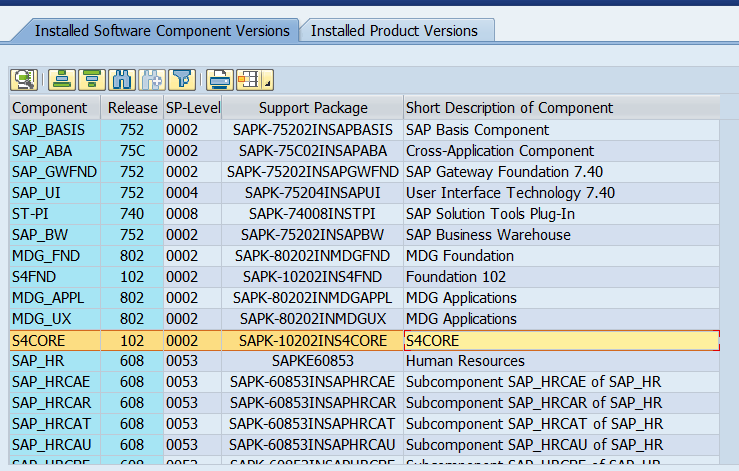The height and width of the screenshot is (471, 739).
Task: Open Find with the binoculars icon
Action: point(122,80)
